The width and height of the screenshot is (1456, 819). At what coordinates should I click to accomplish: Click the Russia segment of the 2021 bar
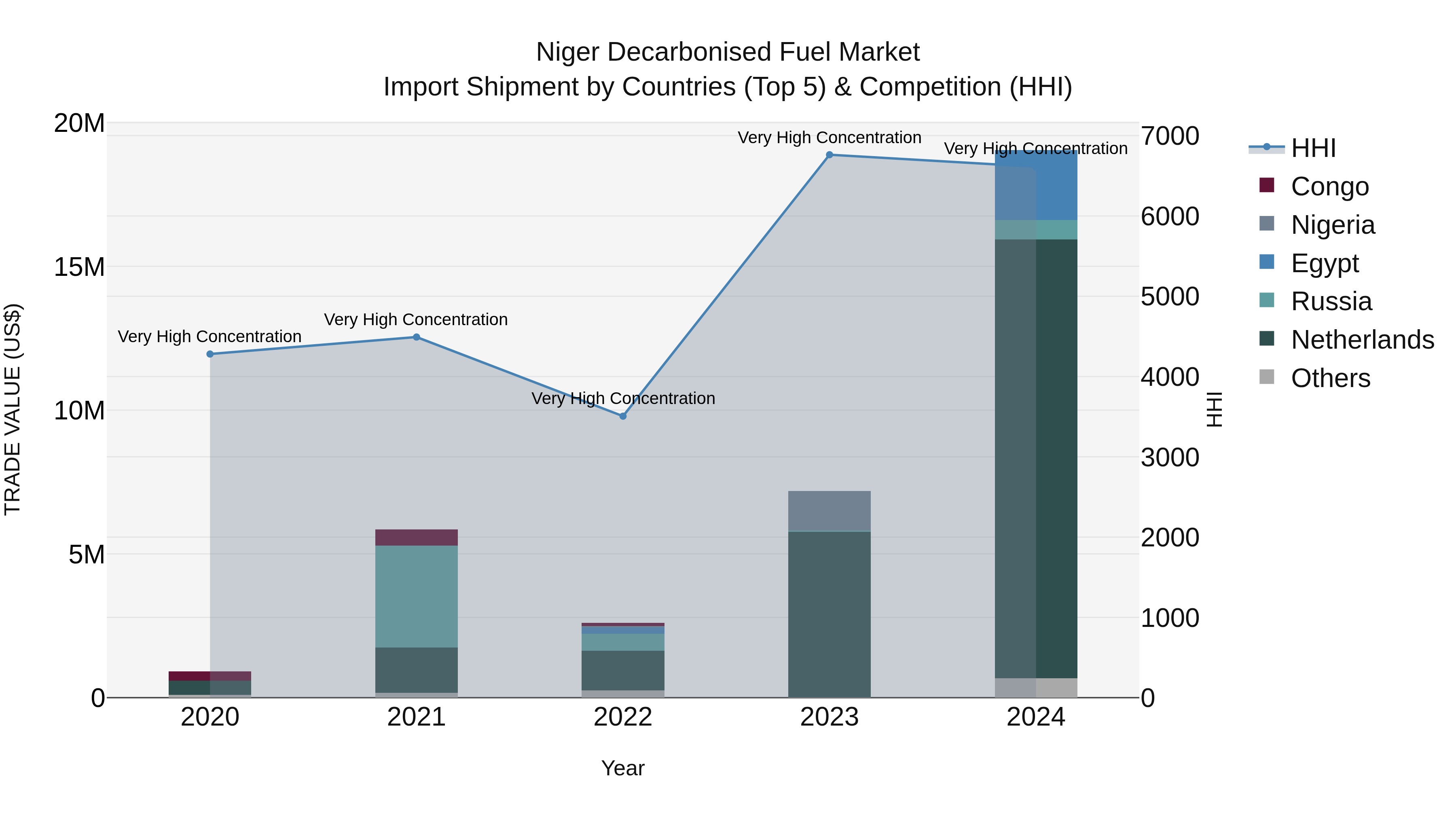(x=417, y=596)
